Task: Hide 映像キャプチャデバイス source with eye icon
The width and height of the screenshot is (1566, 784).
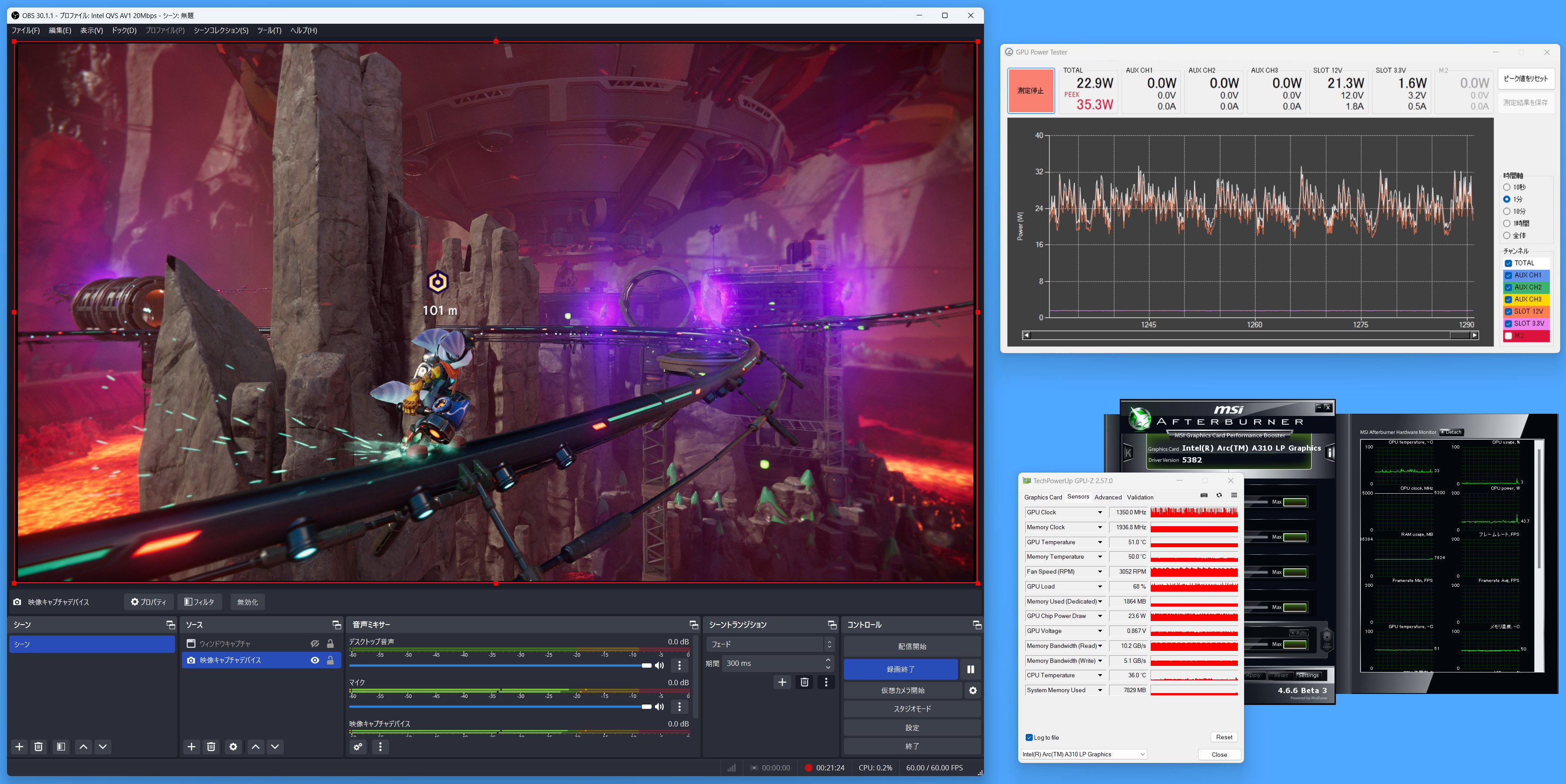Action: click(x=315, y=660)
